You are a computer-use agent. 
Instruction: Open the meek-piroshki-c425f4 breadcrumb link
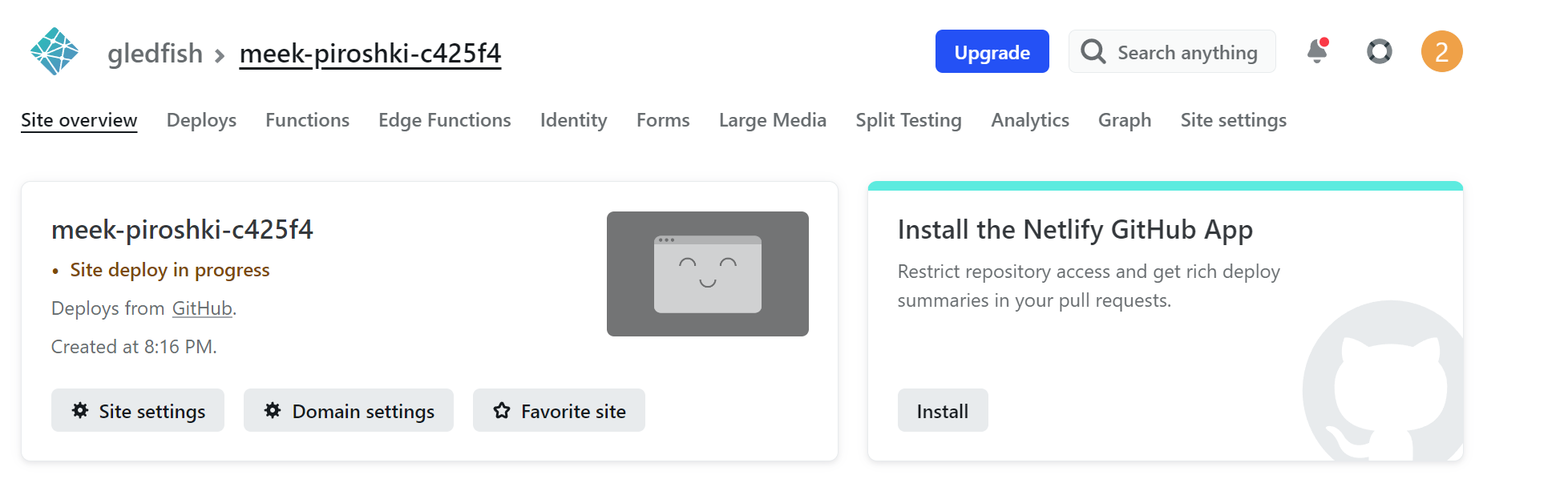(x=370, y=54)
